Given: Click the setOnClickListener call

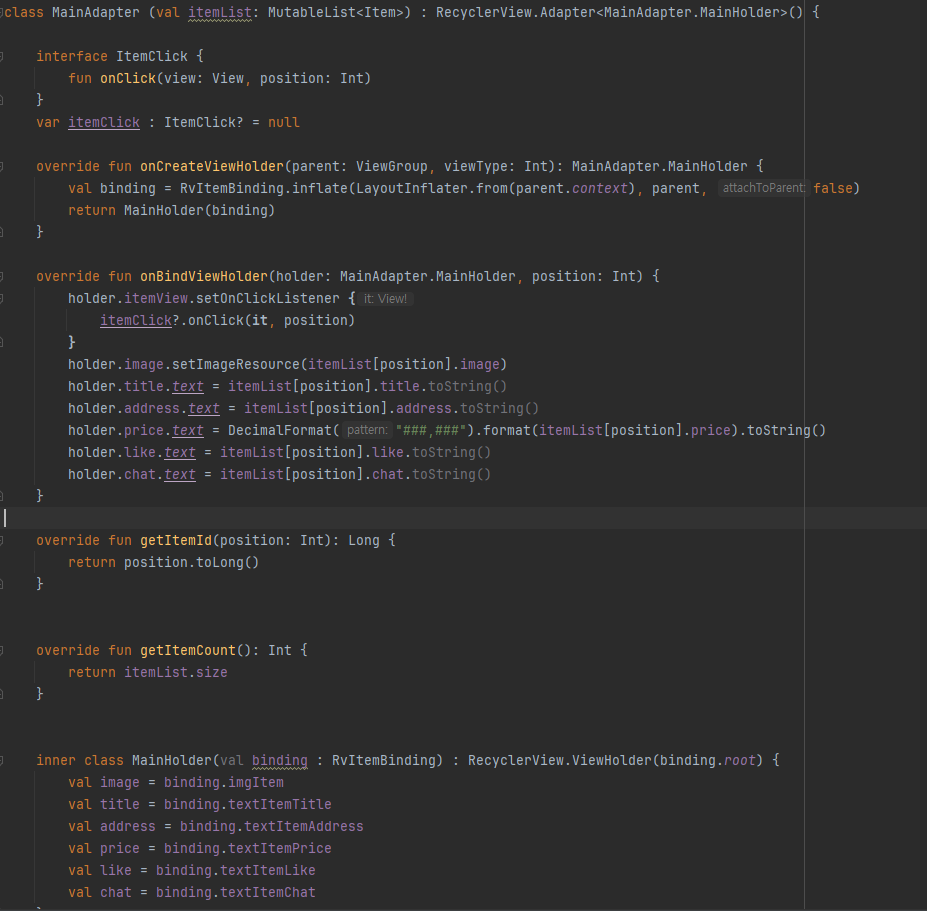Looking at the screenshot, I should [268, 299].
